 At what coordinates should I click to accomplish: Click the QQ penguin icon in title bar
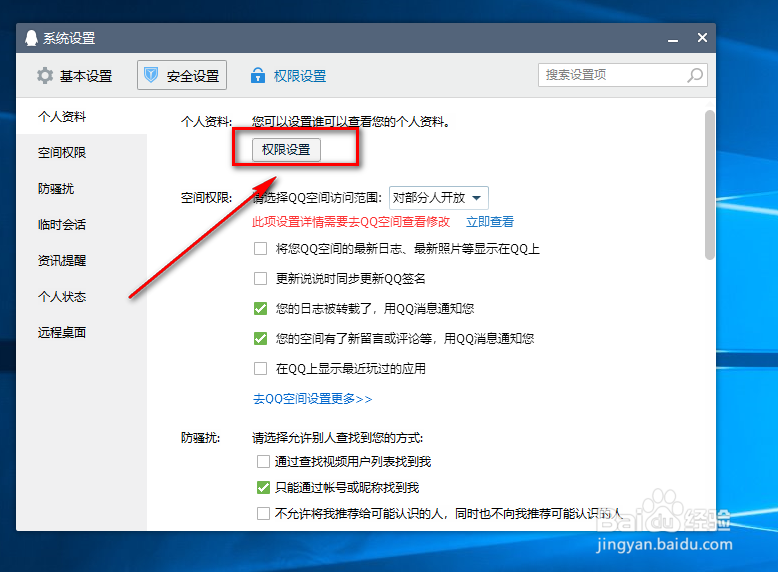pyautogui.click(x=31, y=38)
